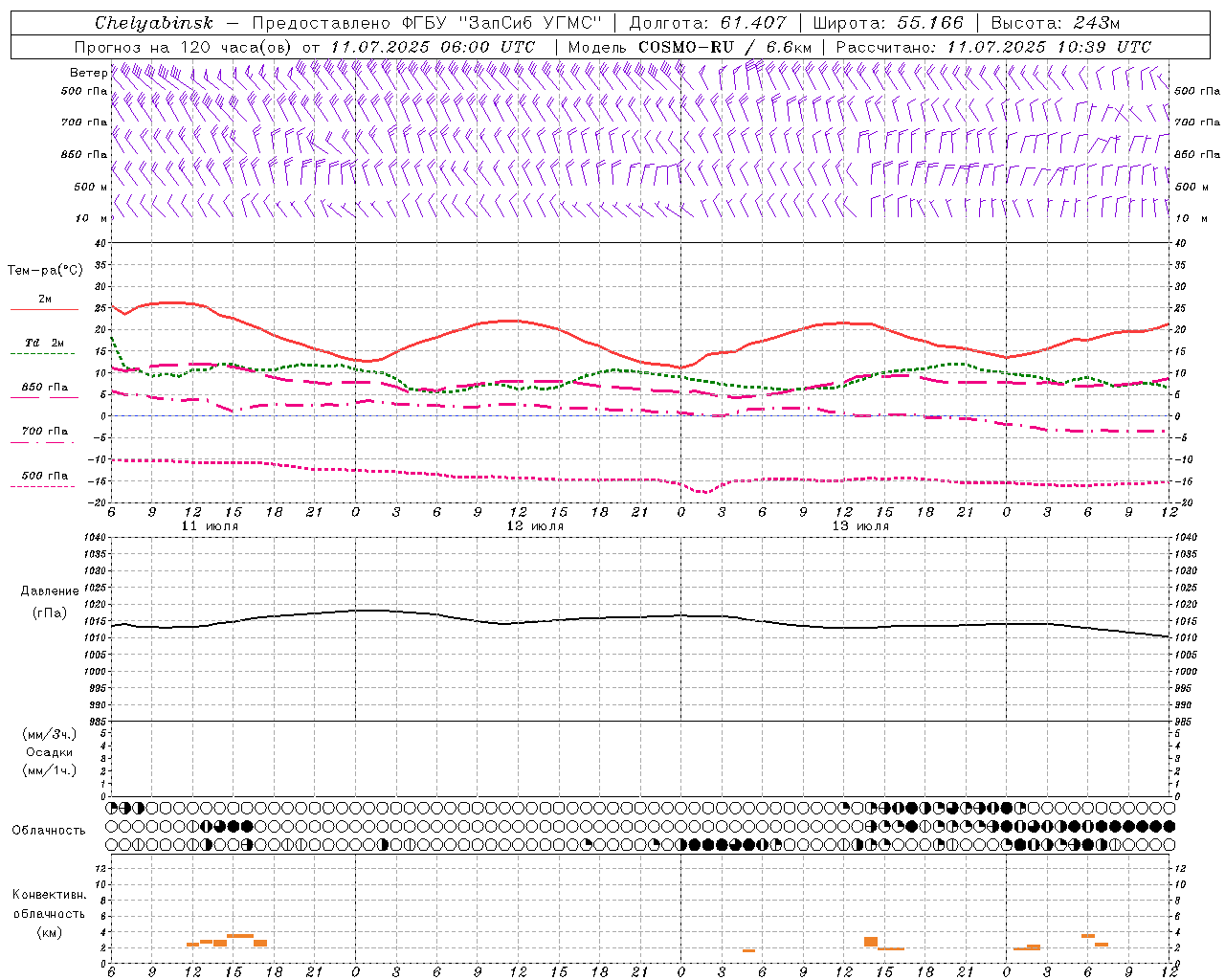
Task: Click the Осадки precipitation label
Action: 50,752
